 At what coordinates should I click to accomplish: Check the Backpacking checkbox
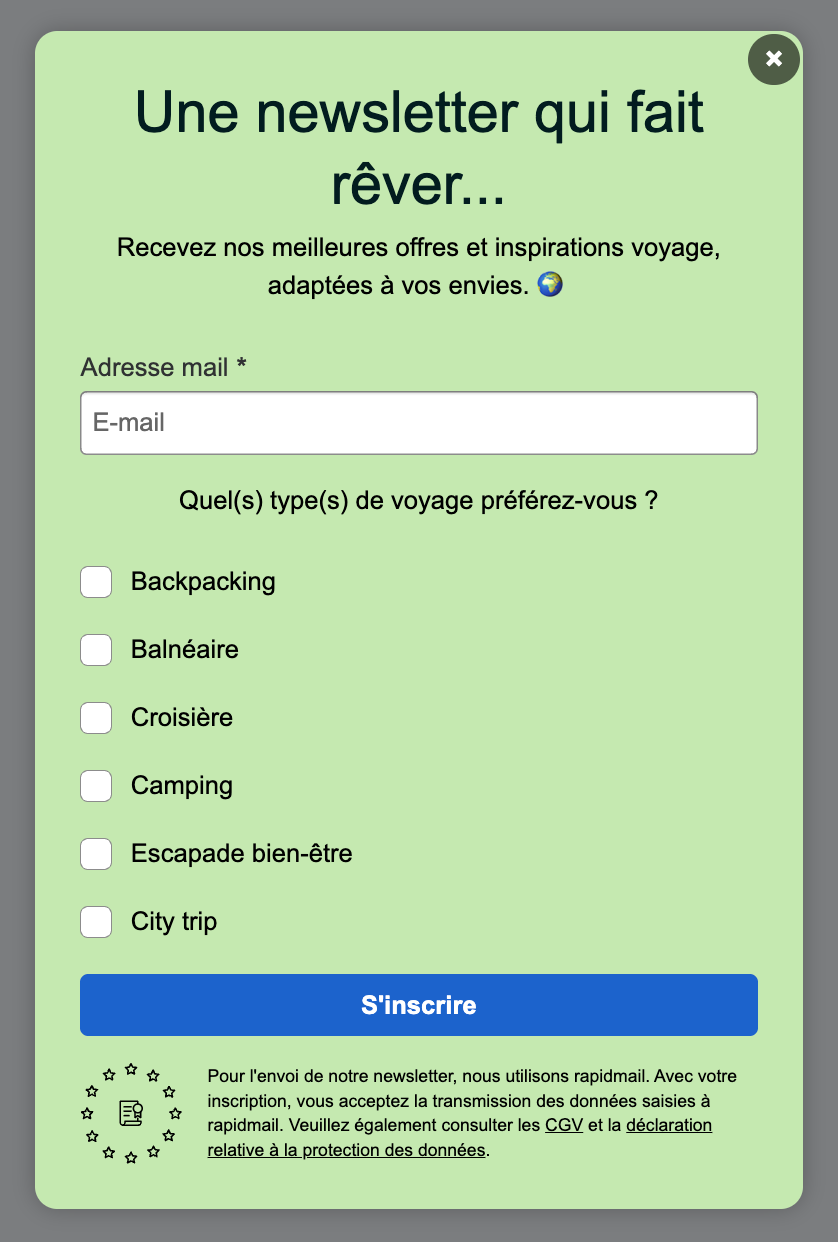96,582
